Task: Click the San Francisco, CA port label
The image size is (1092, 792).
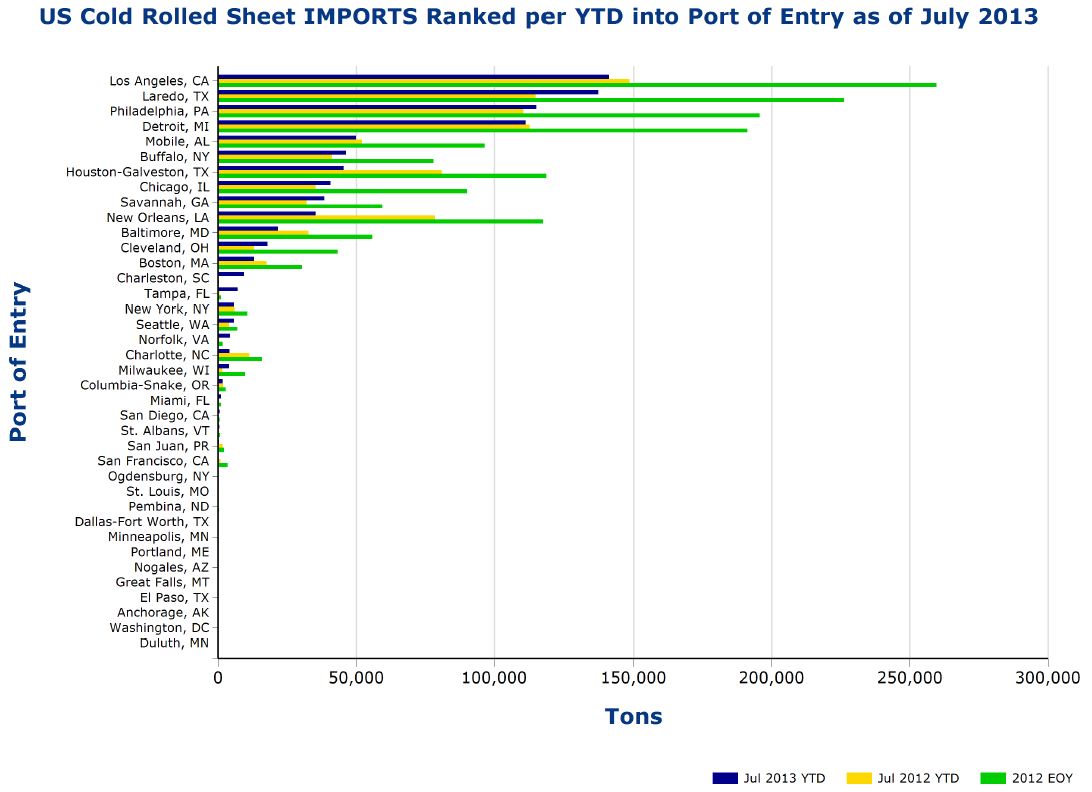Action: click(x=153, y=461)
